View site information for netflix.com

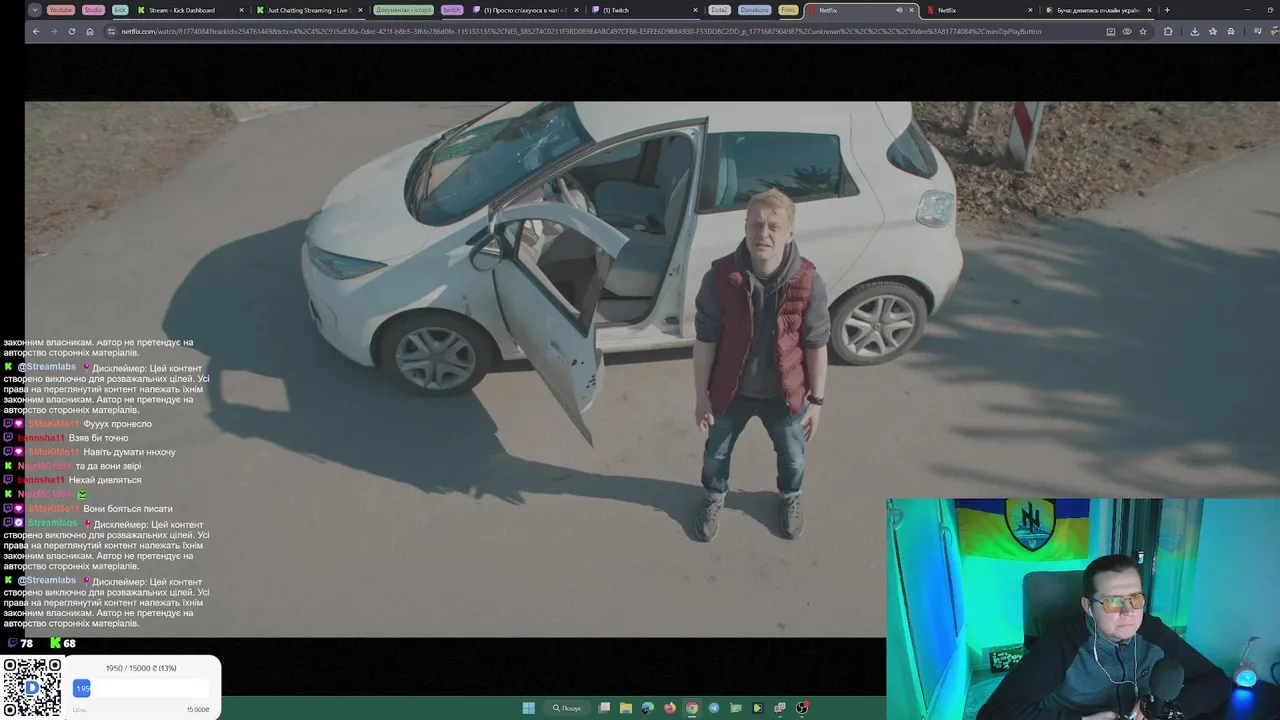111,31
